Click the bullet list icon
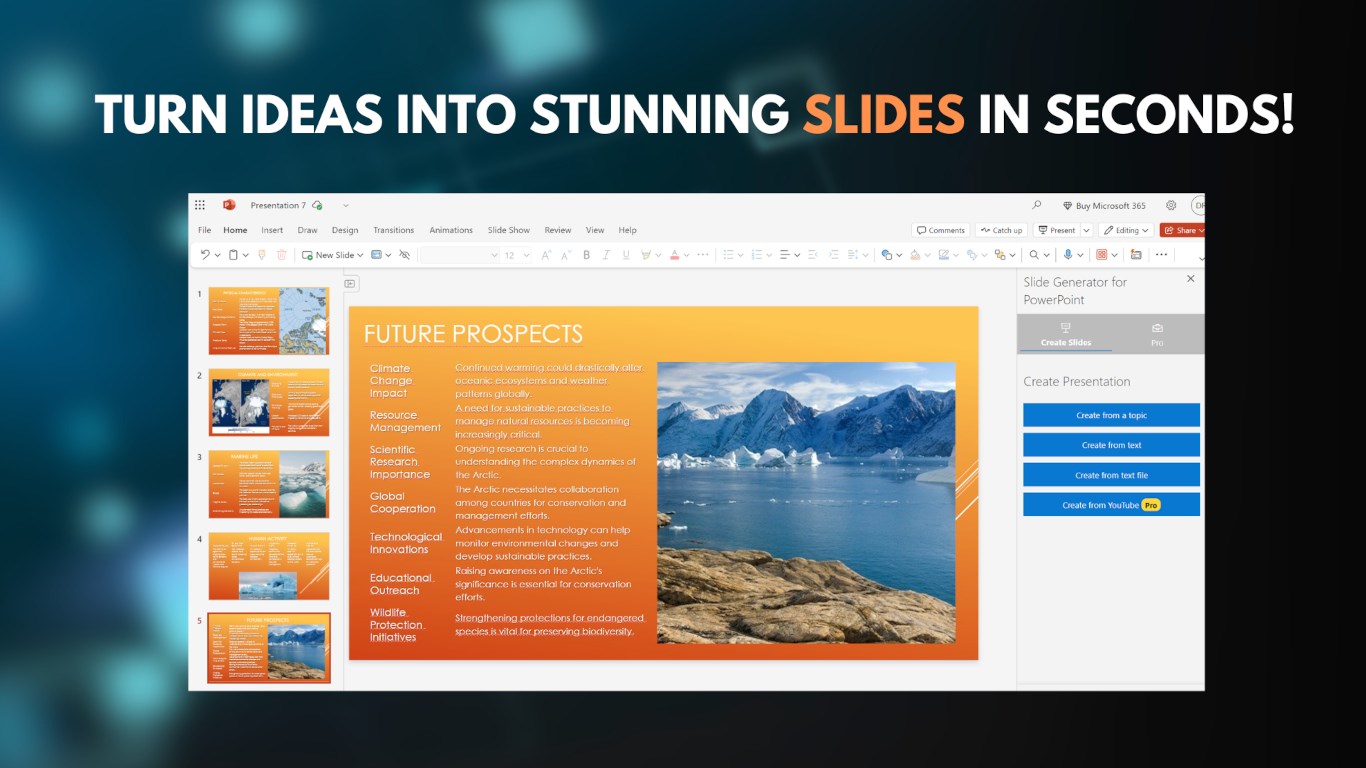Image resolution: width=1366 pixels, height=768 pixels. (728, 255)
